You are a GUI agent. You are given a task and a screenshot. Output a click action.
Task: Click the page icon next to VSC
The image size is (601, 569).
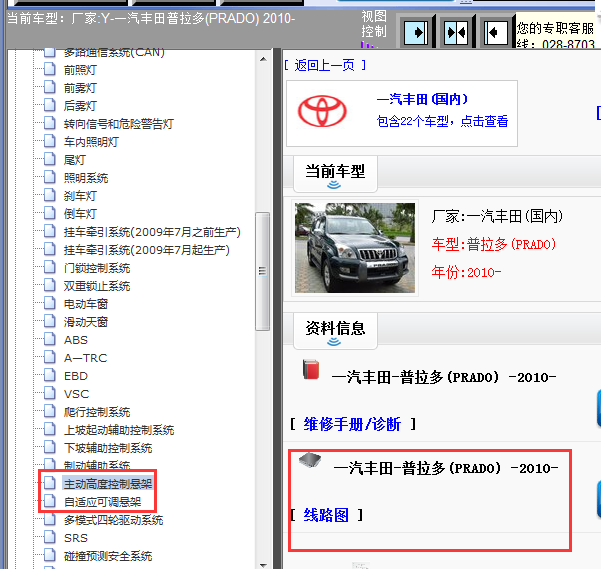tap(49, 394)
